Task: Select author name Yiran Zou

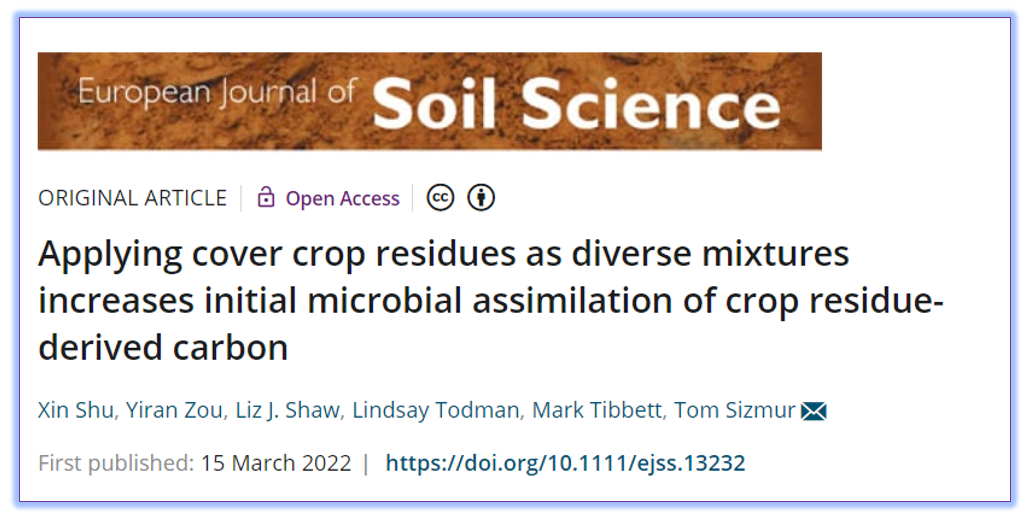Action: click(x=174, y=410)
